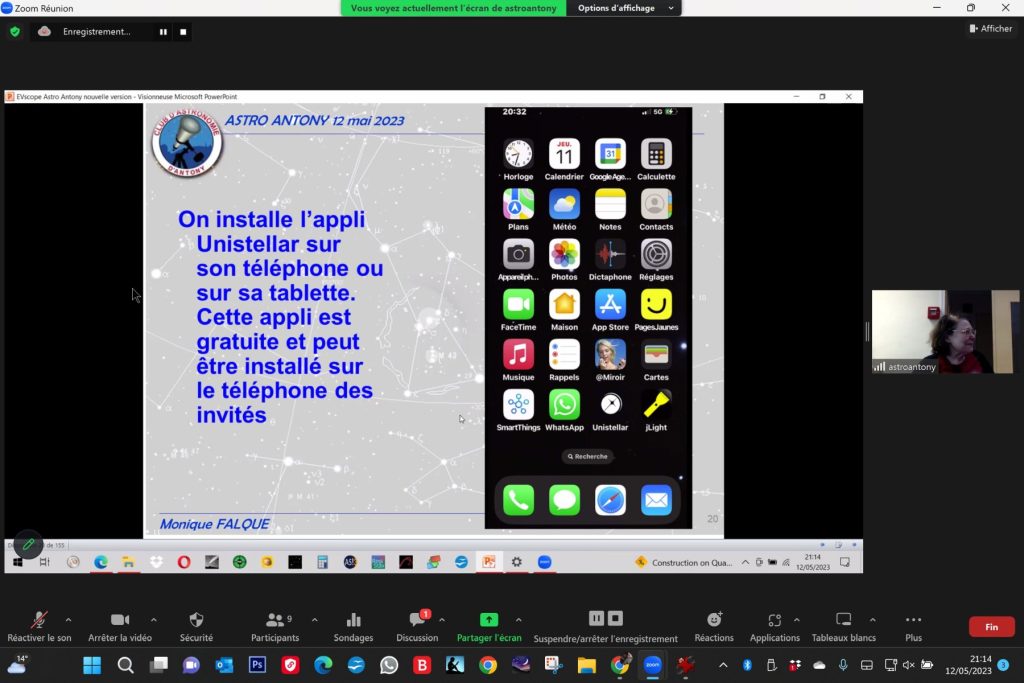Turn off camera with Arrêter la vidéo
This screenshot has width=1024, height=683.
pyautogui.click(x=120, y=627)
